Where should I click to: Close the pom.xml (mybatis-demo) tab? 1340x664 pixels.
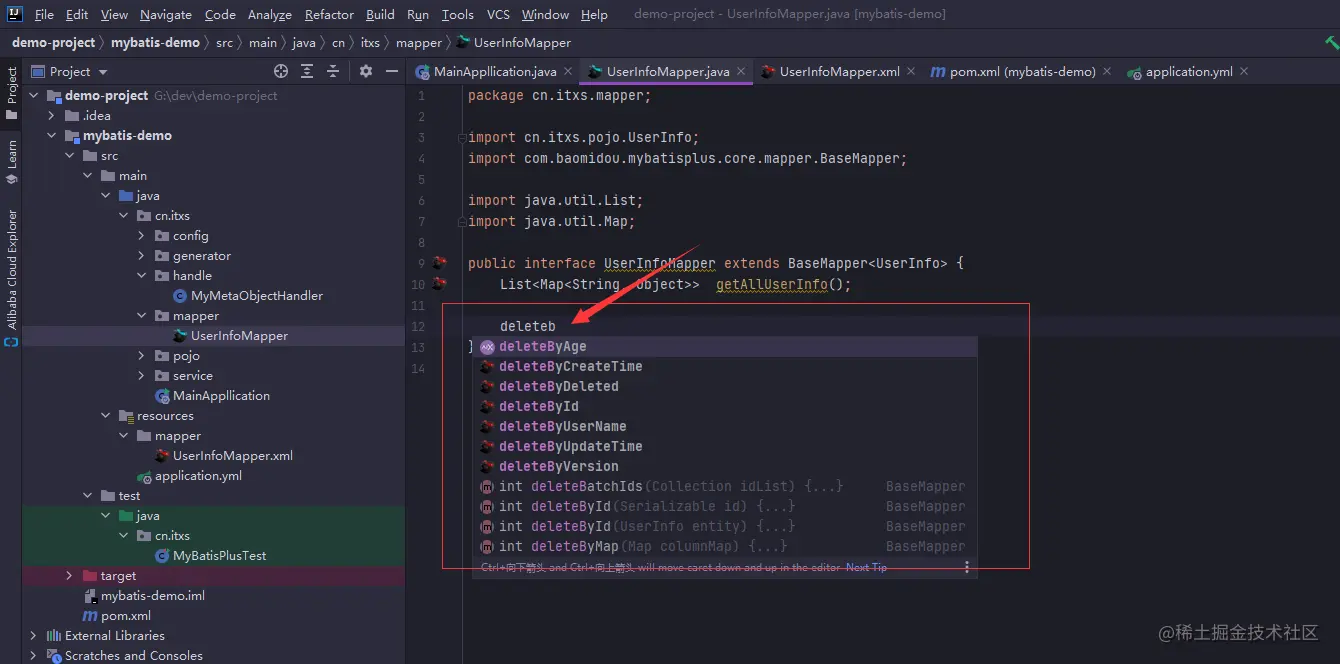click(x=1107, y=72)
